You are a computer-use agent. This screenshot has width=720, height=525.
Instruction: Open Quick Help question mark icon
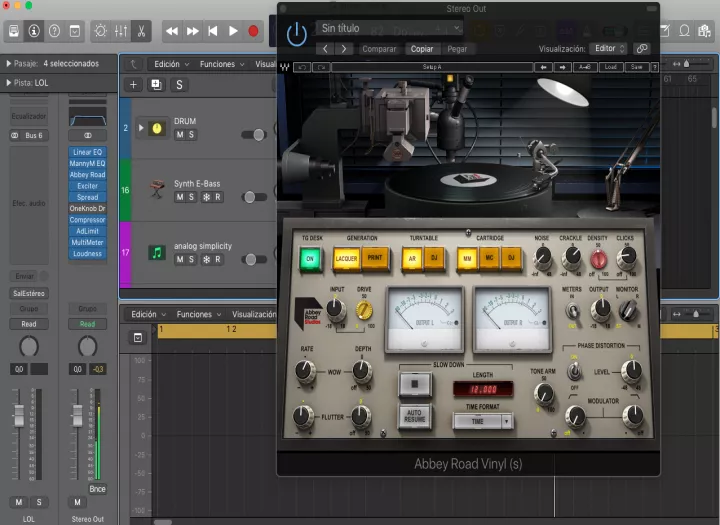[54, 31]
